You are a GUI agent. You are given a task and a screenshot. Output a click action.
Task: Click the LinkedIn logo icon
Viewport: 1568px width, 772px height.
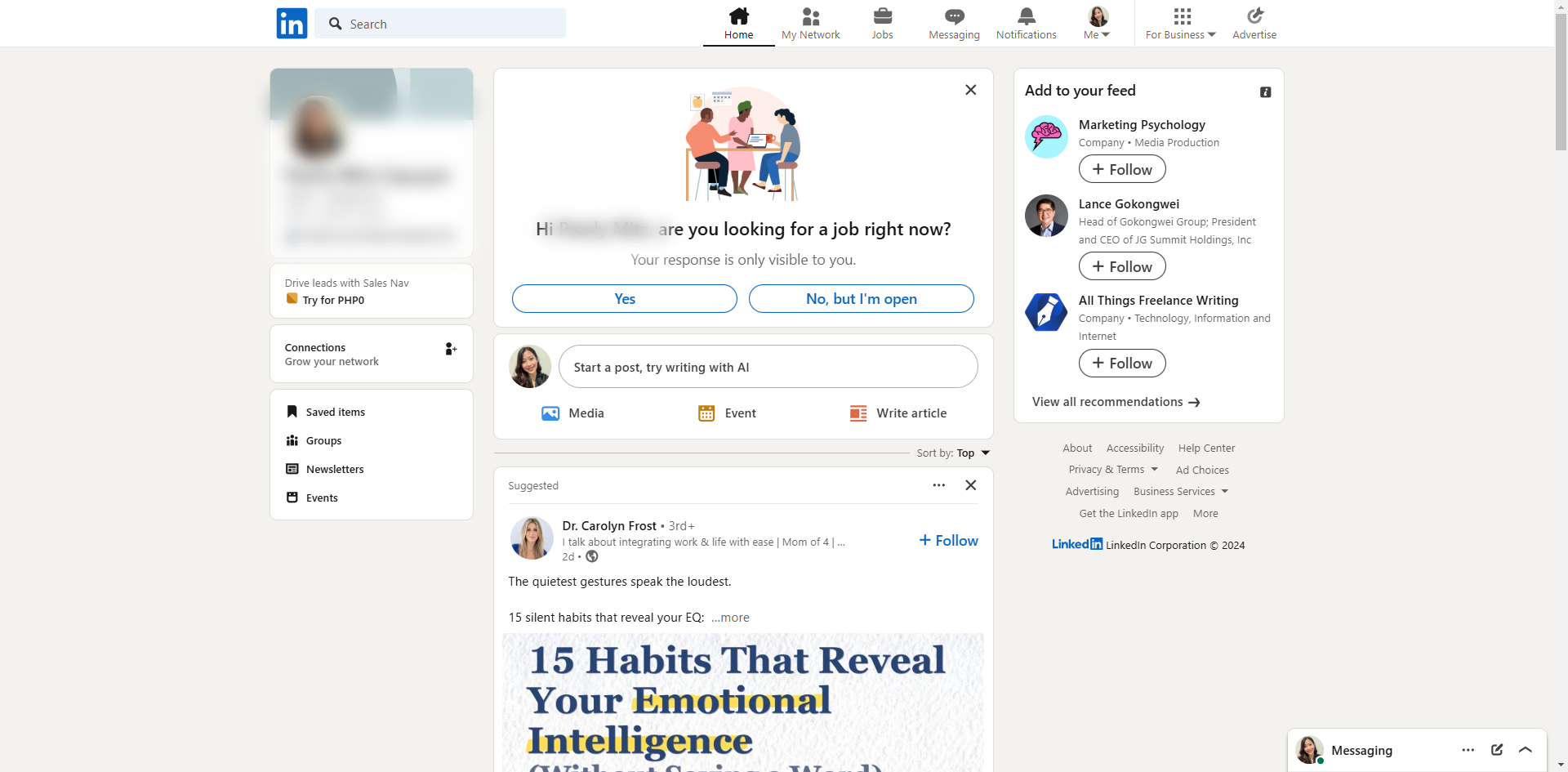click(292, 24)
